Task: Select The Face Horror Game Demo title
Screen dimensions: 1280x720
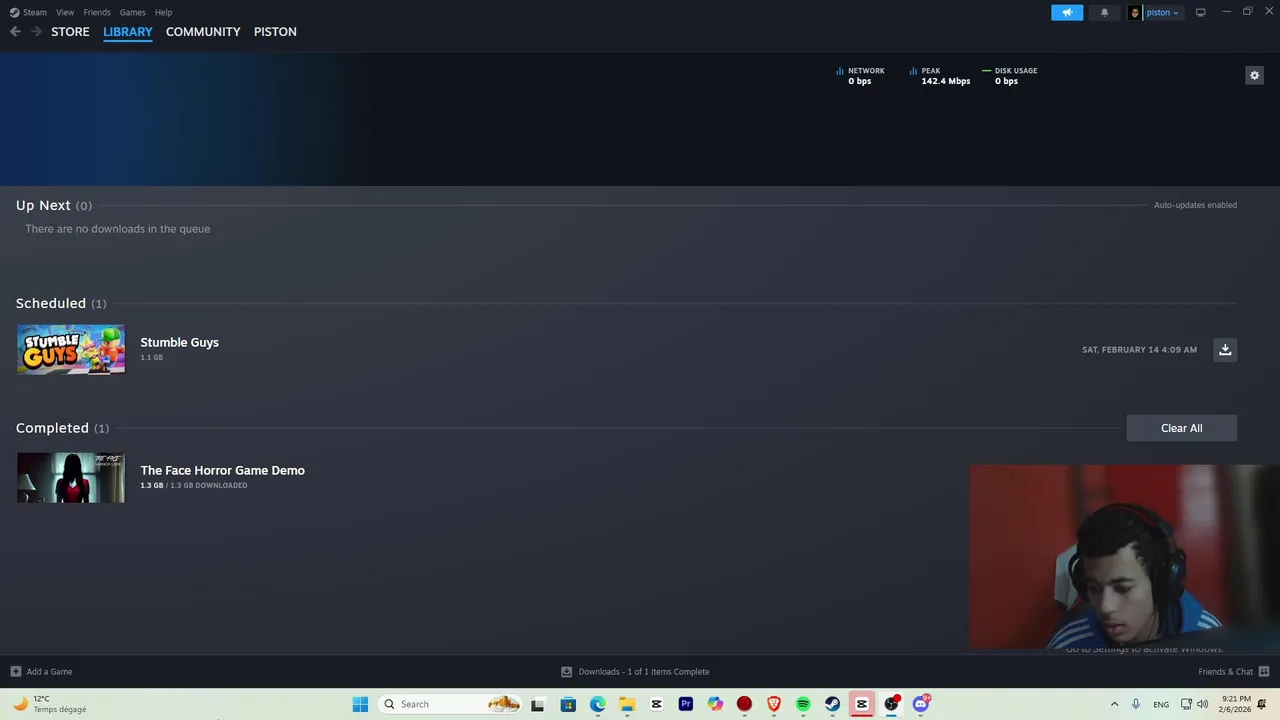Action: (x=222, y=470)
